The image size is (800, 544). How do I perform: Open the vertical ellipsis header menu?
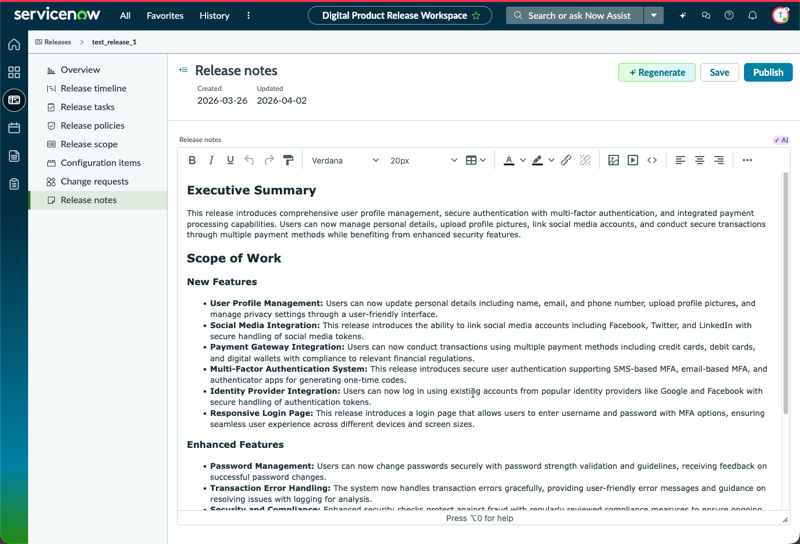(248, 16)
